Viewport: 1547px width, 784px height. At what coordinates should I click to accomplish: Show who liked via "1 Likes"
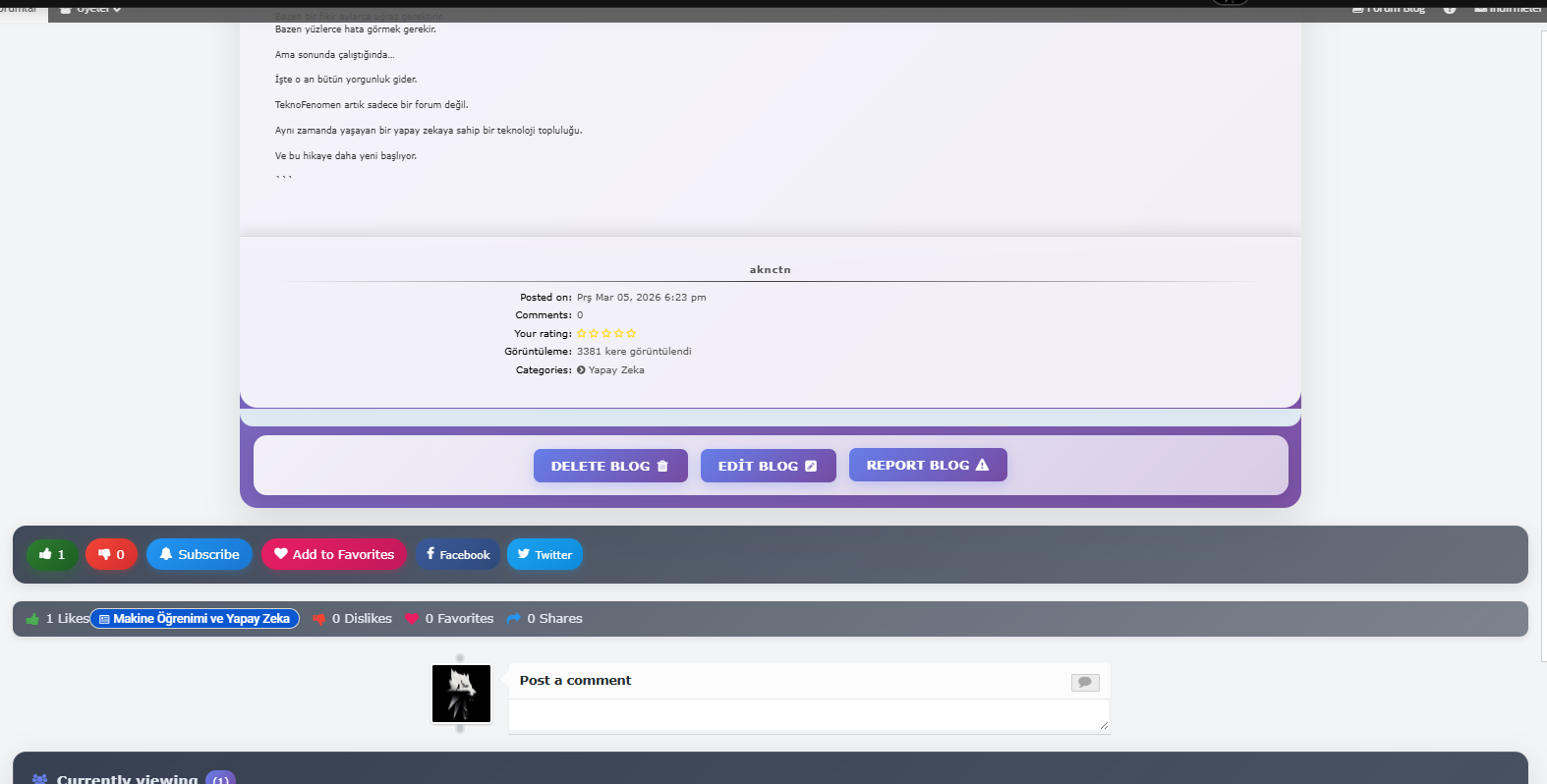(x=58, y=619)
